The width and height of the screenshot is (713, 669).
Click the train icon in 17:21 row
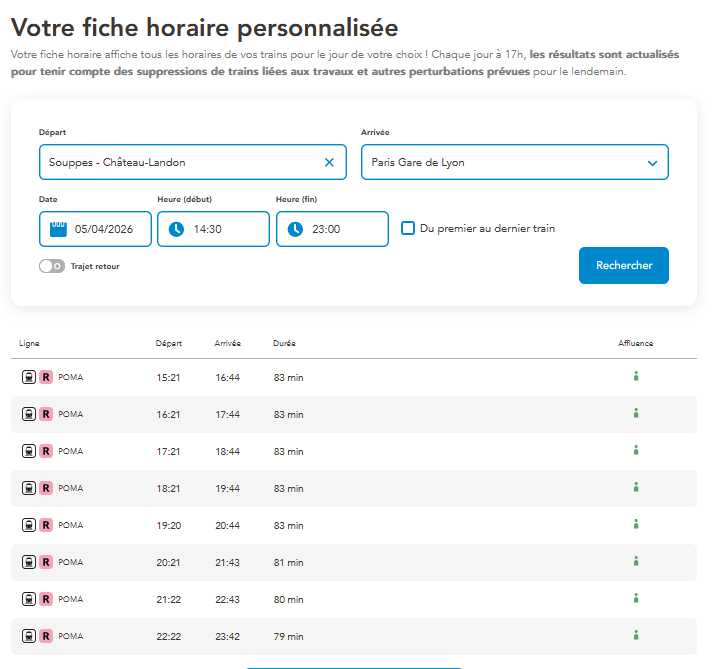pyautogui.click(x=29, y=451)
